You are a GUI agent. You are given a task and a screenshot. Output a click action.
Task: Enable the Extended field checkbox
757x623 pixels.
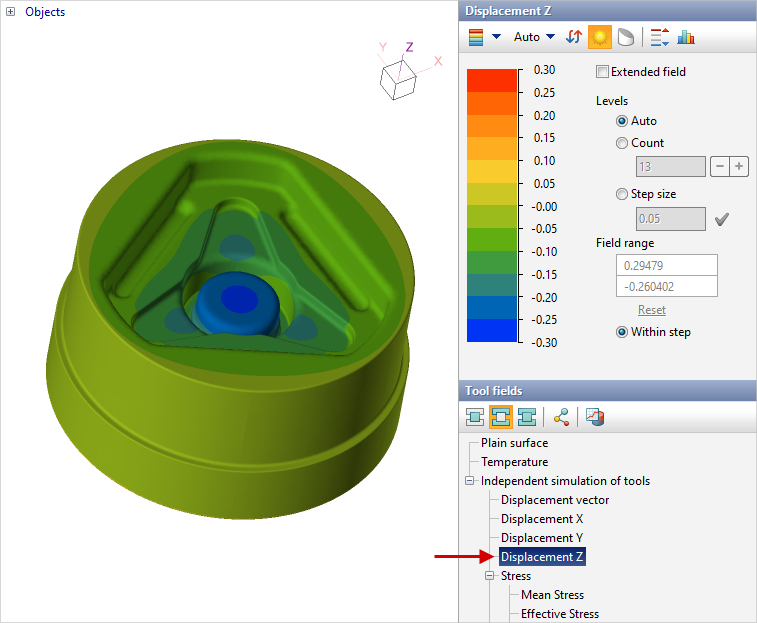pos(602,72)
